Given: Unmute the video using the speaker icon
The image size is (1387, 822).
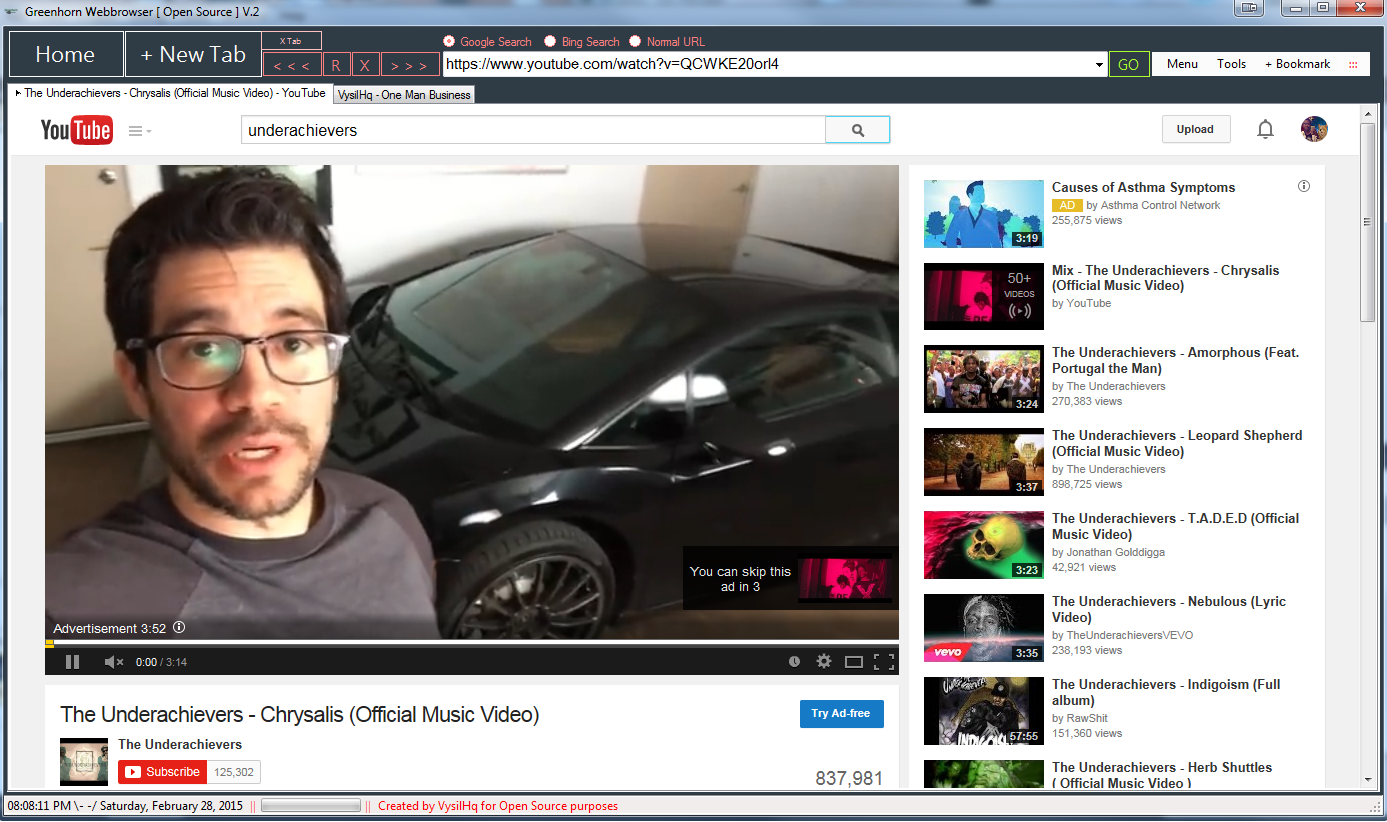Looking at the screenshot, I should (113, 662).
